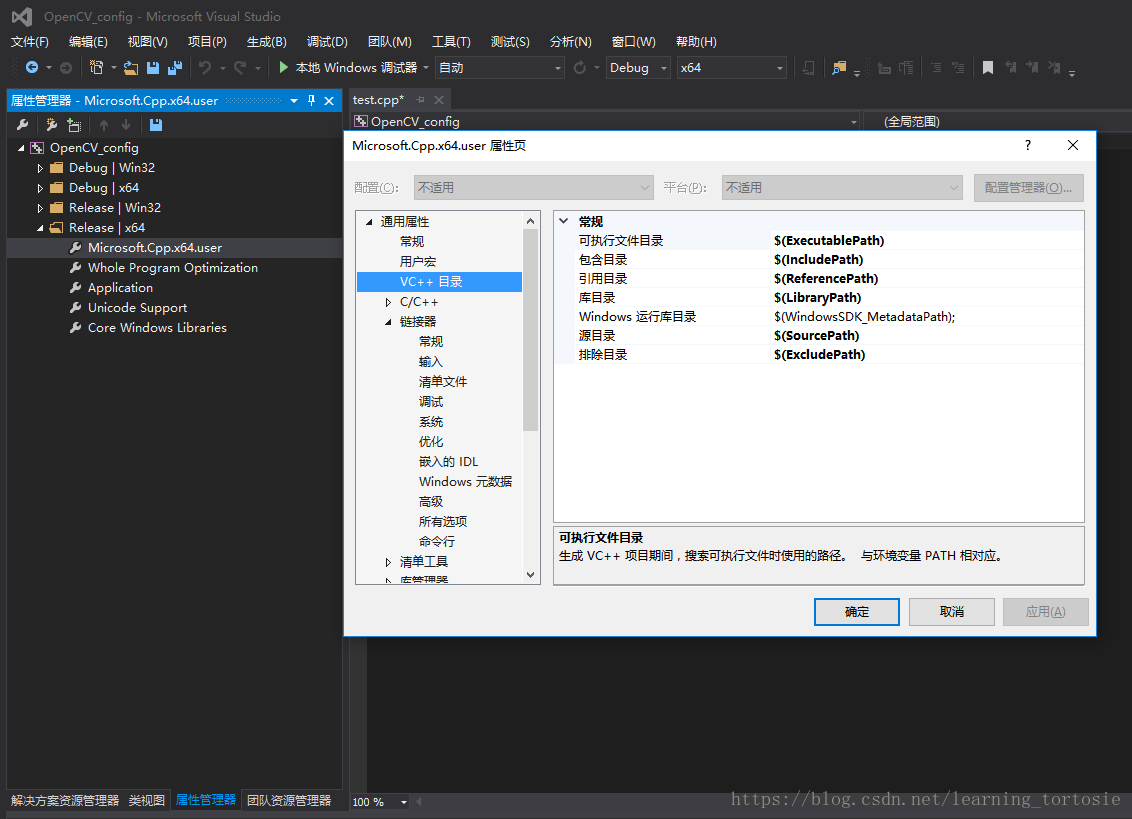The width and height of the screenshot is (1132, 819).
Task: Collapse the 常规 property group chevron
Action: (564, 221)
